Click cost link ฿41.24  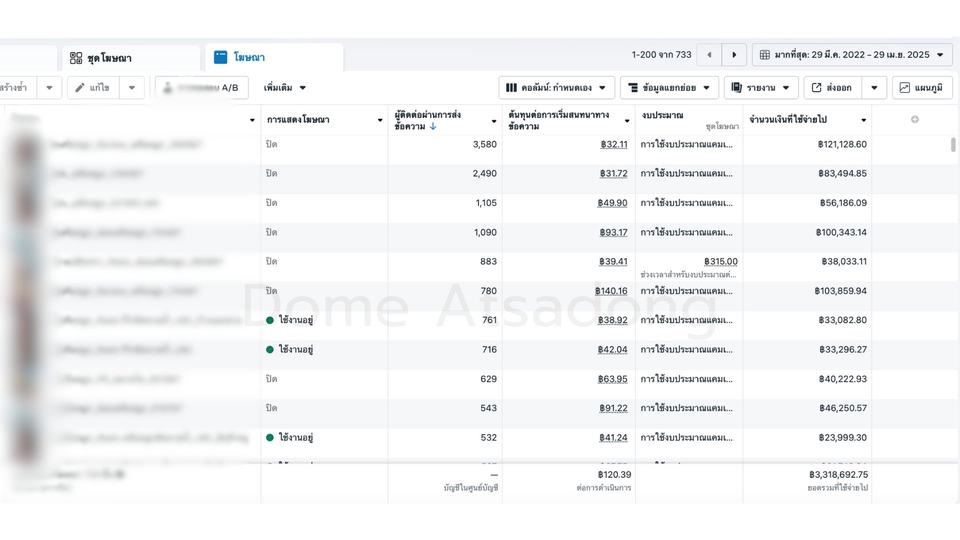613,438
